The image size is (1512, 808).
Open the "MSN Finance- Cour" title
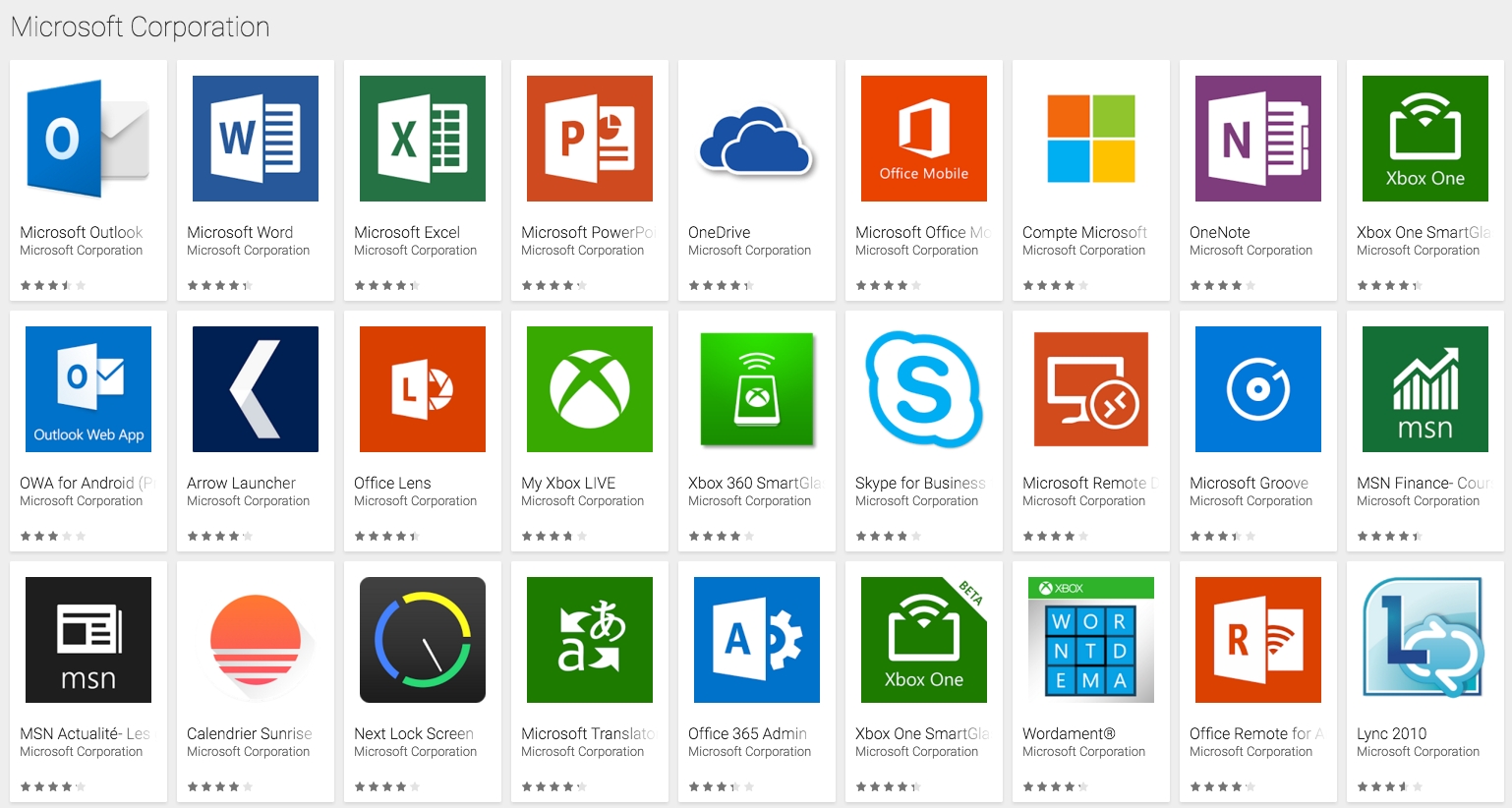click(1424, 483)
